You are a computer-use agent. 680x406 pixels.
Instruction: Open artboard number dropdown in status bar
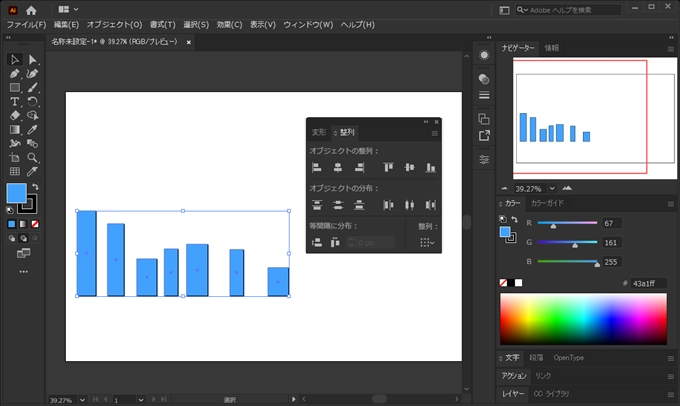point(141,400)
